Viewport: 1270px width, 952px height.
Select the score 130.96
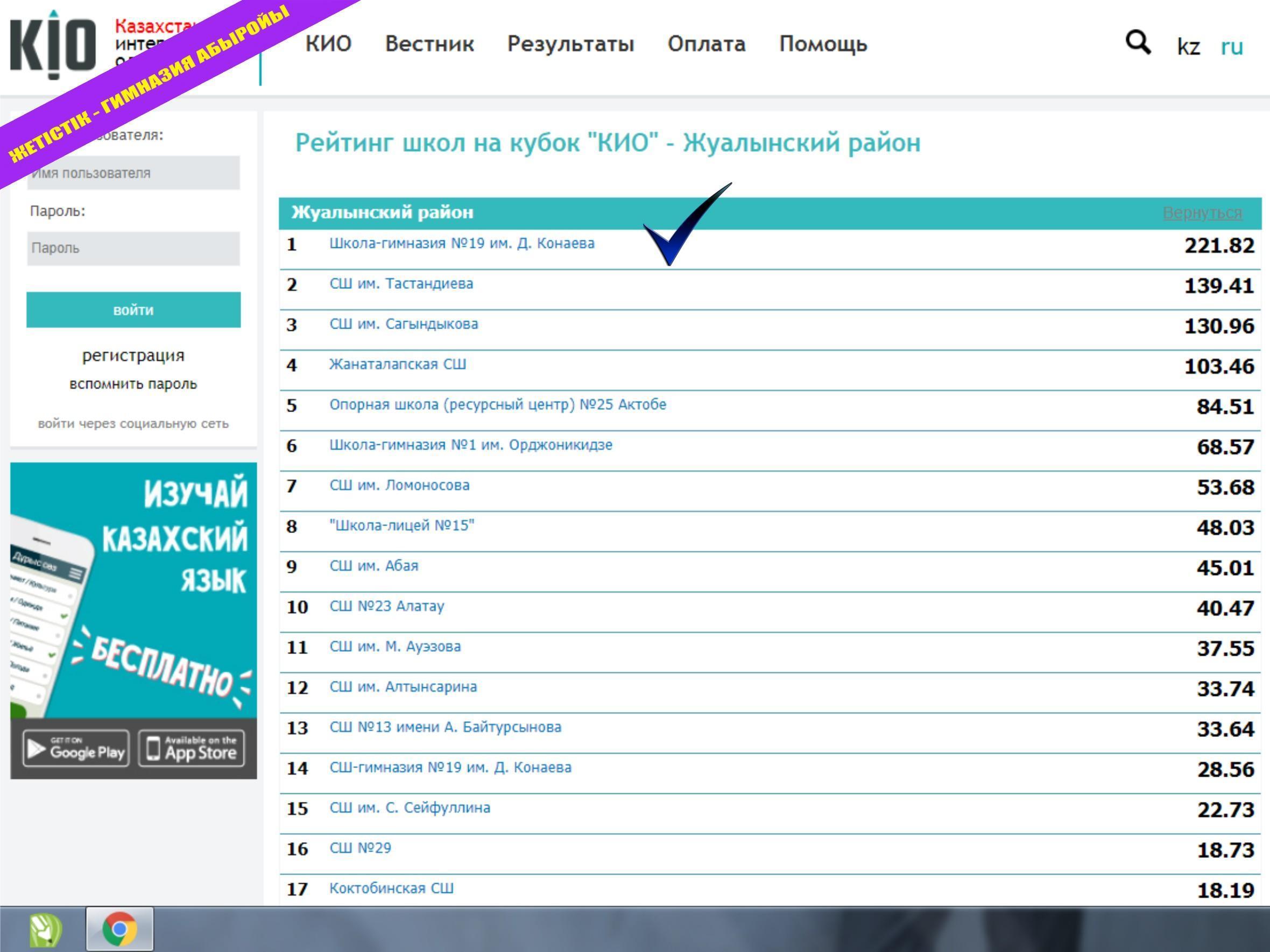tap(1219, 325)
